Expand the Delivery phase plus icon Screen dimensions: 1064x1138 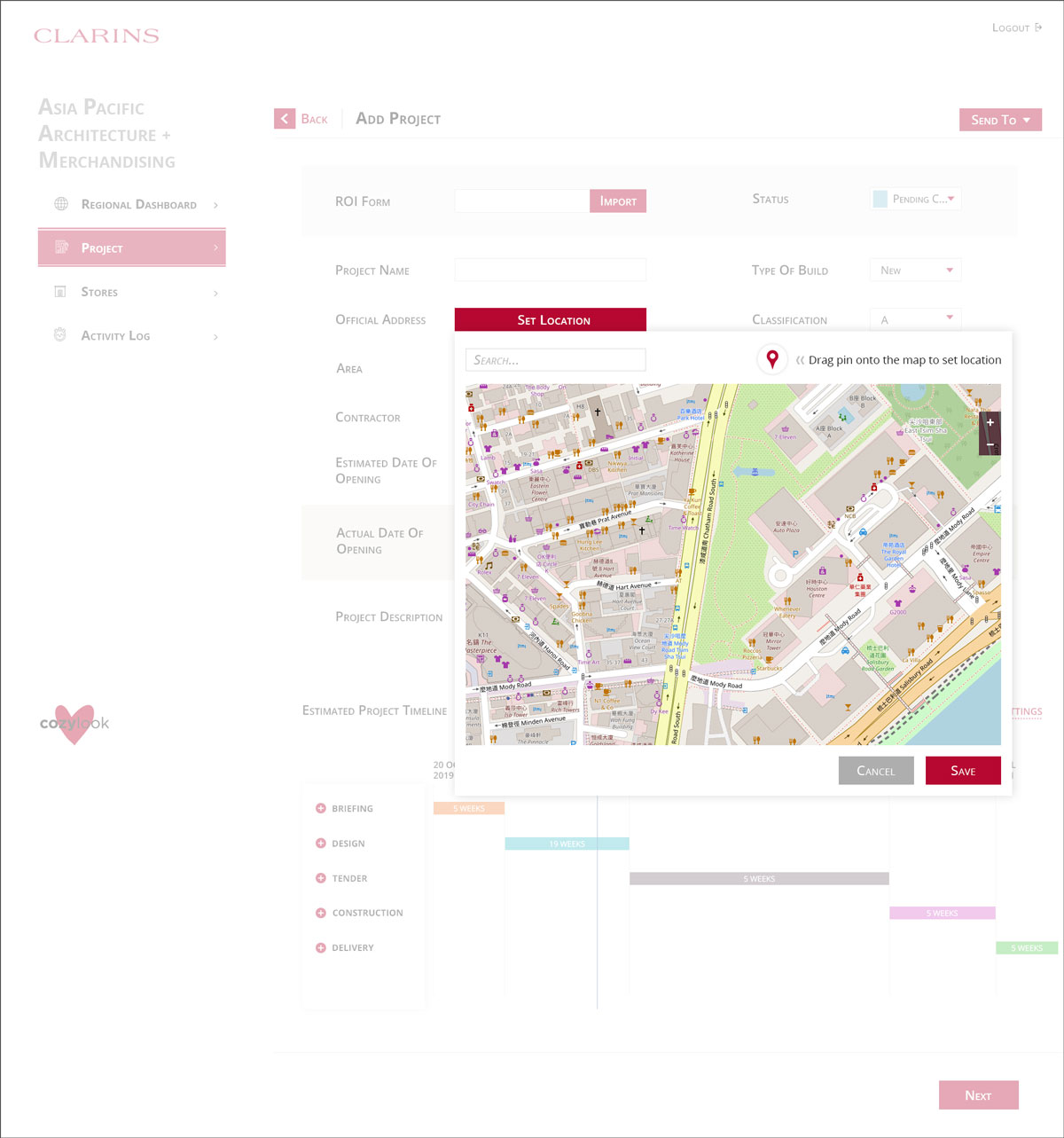[x=321, y=947]
